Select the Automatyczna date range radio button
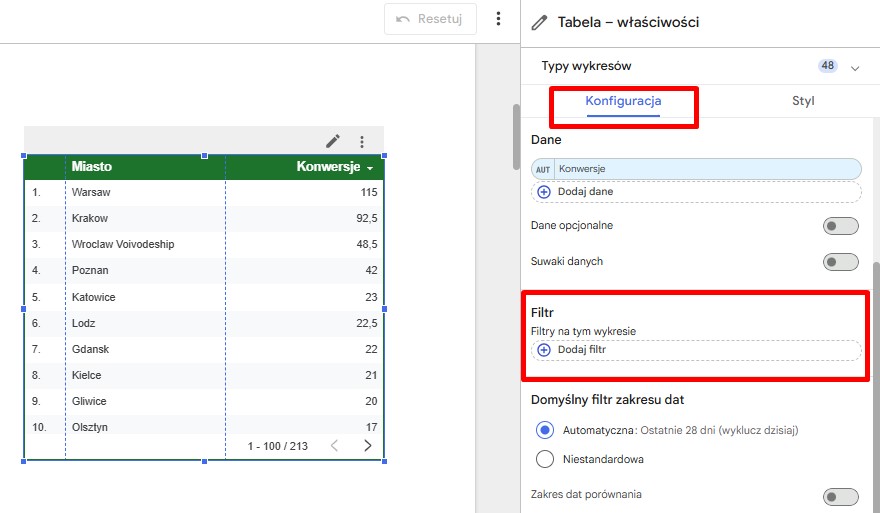The height and width of the screenshot is (513, 880). (544, 430)
